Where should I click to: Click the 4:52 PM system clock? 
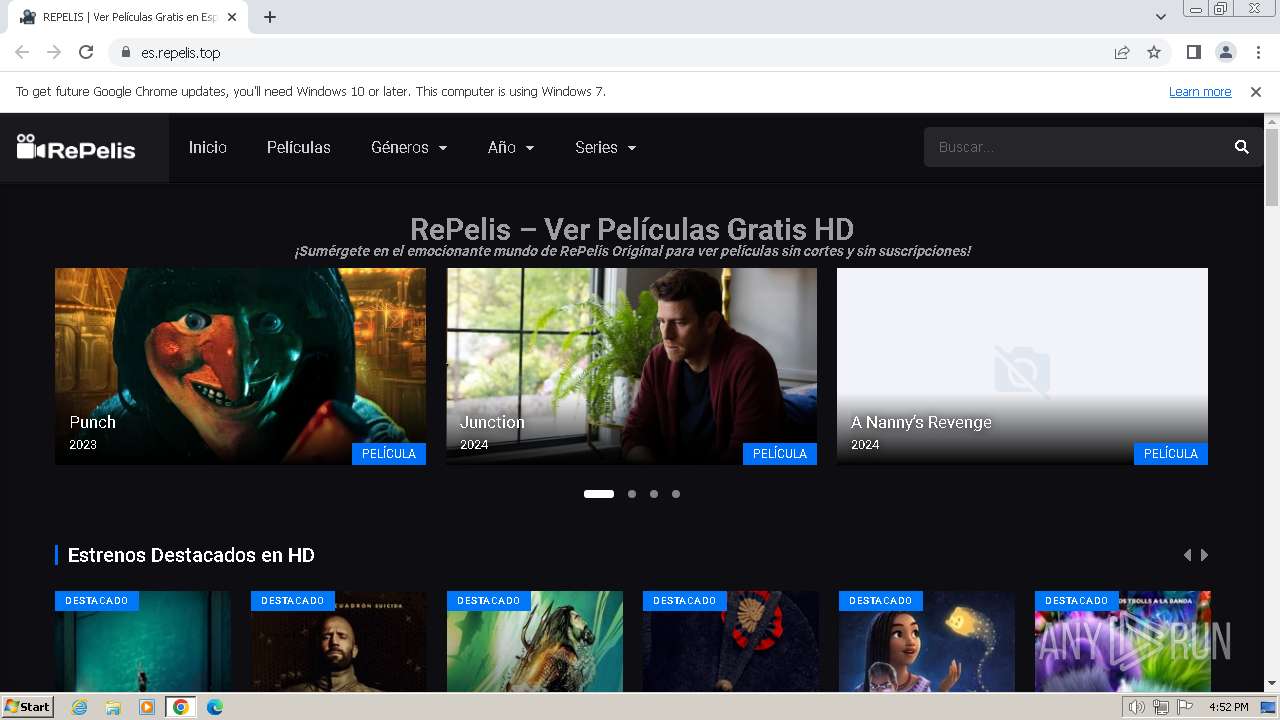click(x=1228, y=707)
